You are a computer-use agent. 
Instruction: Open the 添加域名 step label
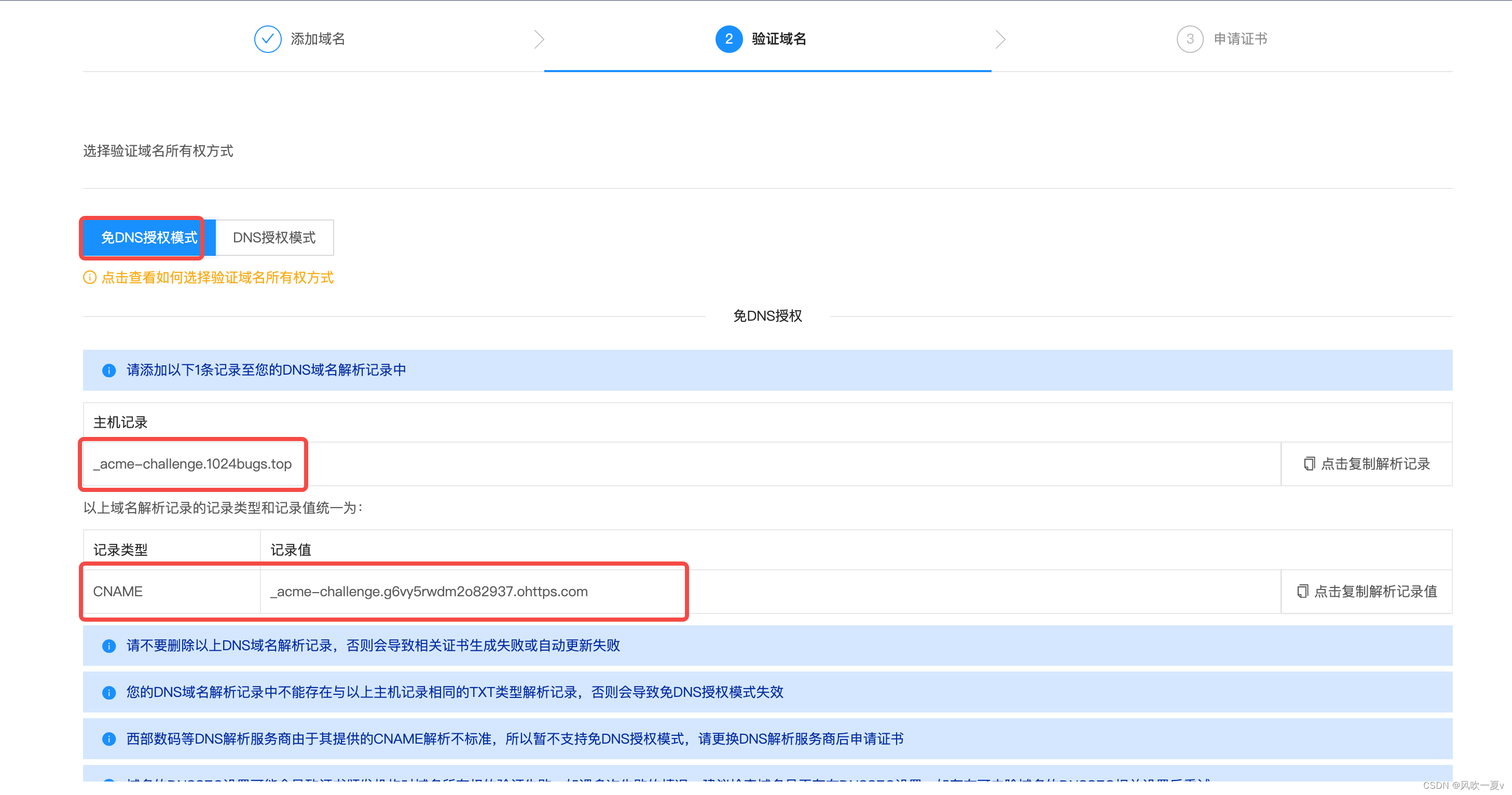click(x=318, y=39)
